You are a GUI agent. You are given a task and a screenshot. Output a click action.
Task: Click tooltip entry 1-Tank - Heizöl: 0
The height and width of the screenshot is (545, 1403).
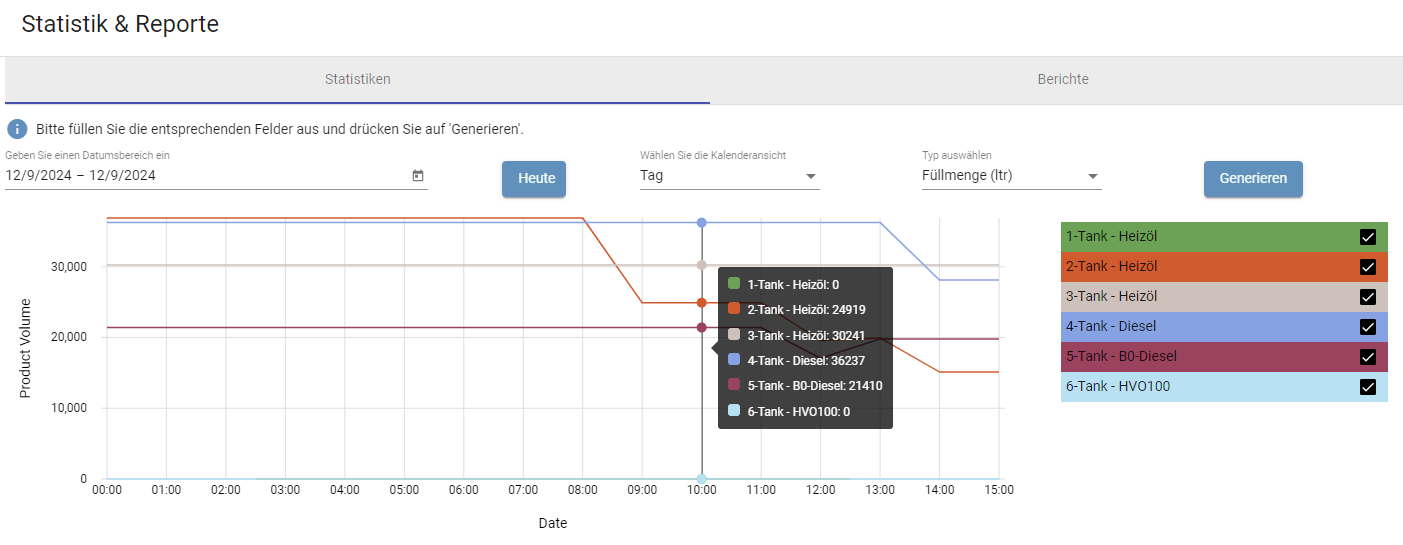tap(783, 285)
